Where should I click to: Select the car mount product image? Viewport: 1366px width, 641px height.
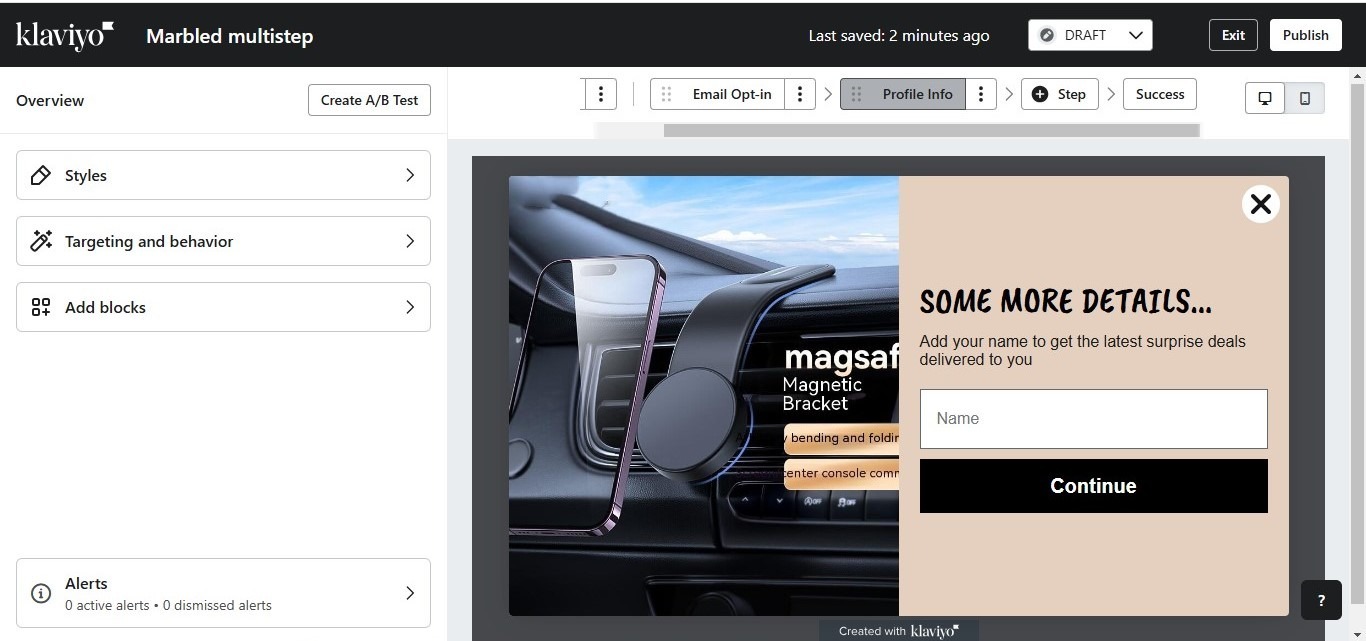click(704, 396)
